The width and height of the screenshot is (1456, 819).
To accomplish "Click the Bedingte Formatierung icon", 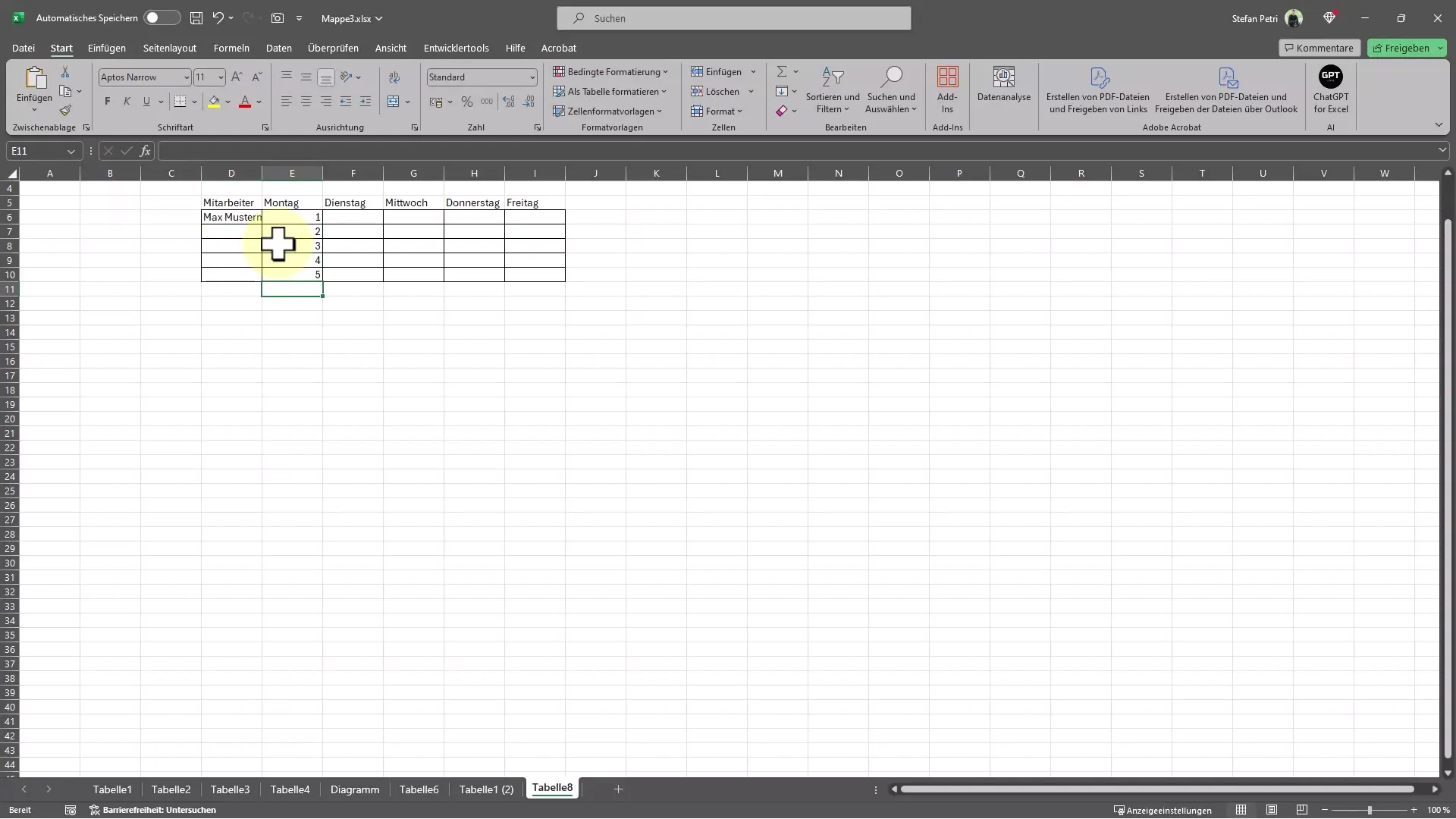I will click(x=611, y=71).
